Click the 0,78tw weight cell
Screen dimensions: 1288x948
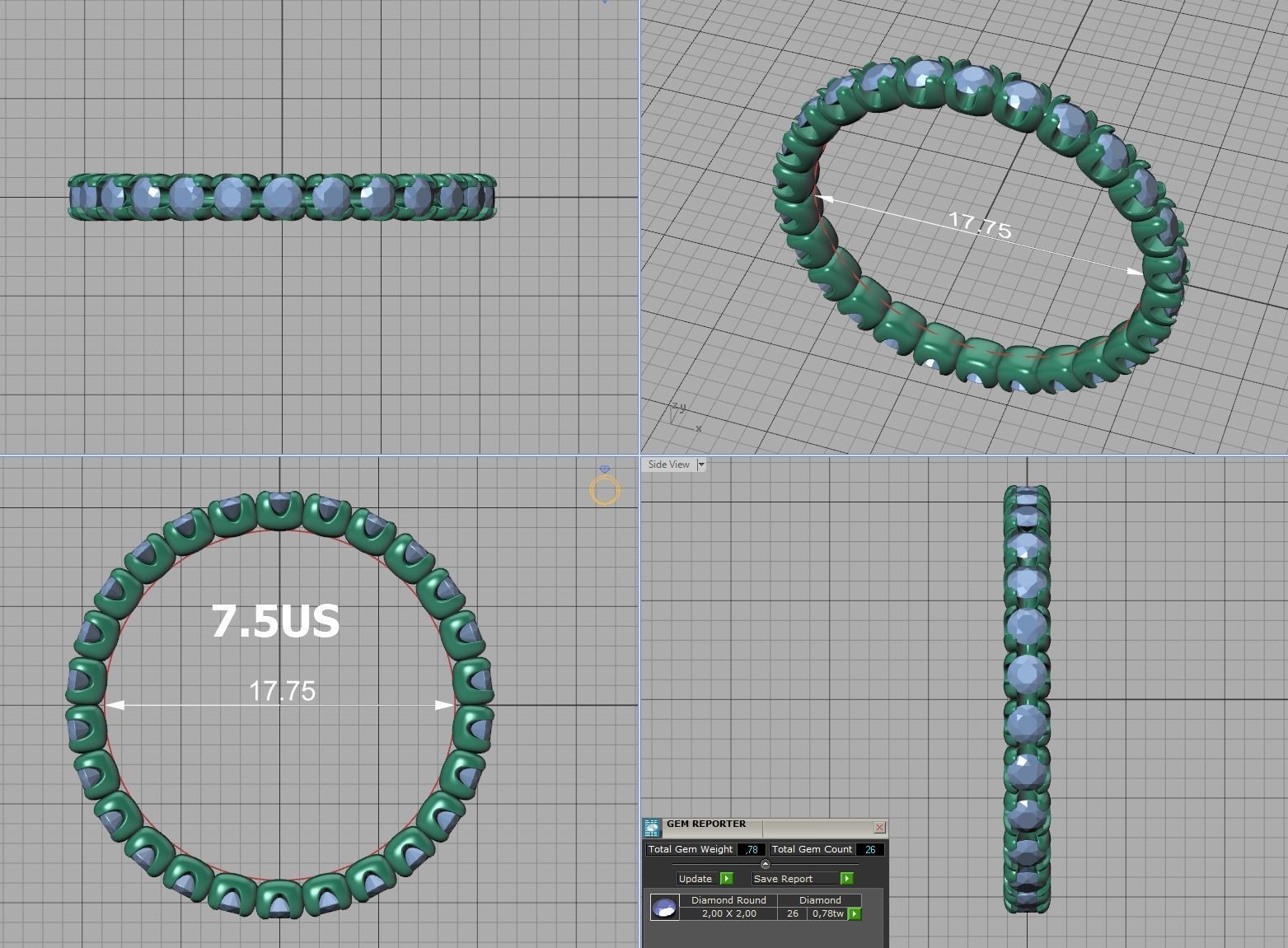point(828,913)
